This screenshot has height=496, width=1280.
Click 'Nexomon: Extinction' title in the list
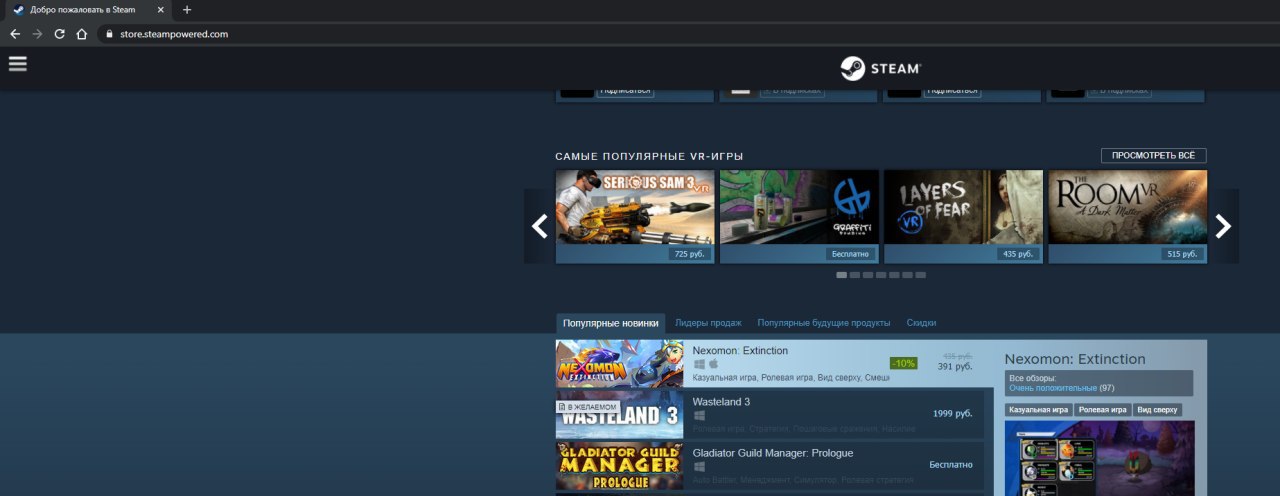tap(740, 351)
